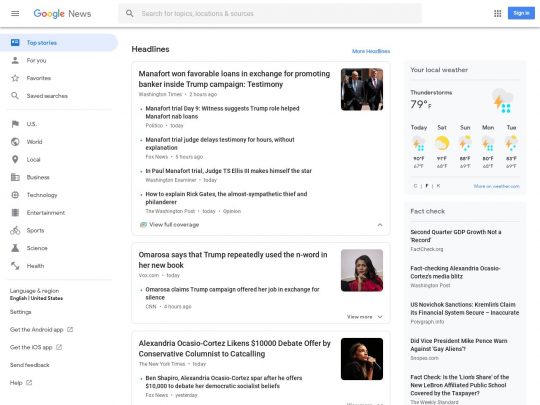
Task: Go to the Favorites section
Action: tap(39, 78)
